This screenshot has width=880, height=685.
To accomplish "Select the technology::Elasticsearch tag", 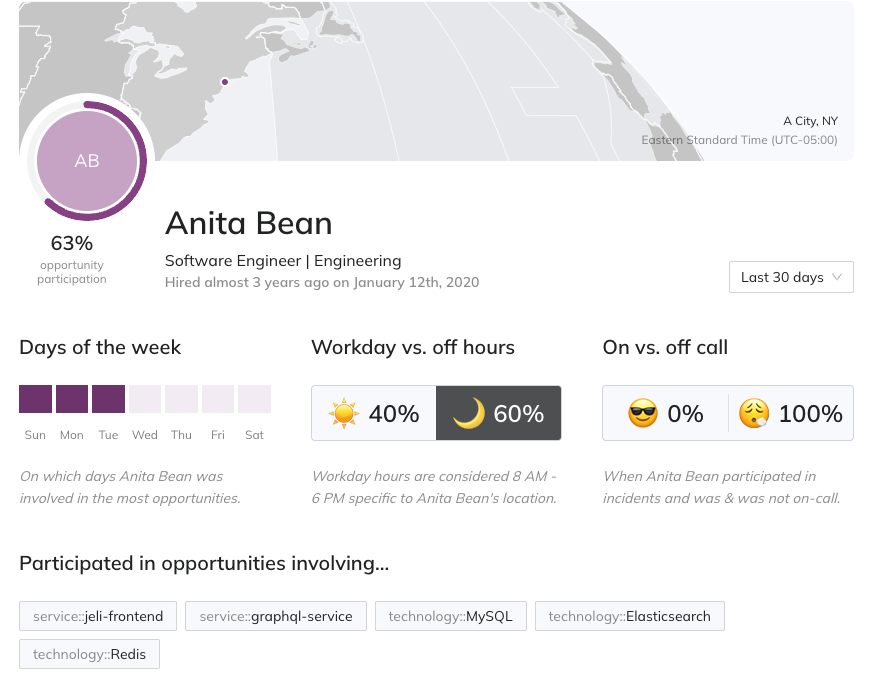I will (629, 616).
